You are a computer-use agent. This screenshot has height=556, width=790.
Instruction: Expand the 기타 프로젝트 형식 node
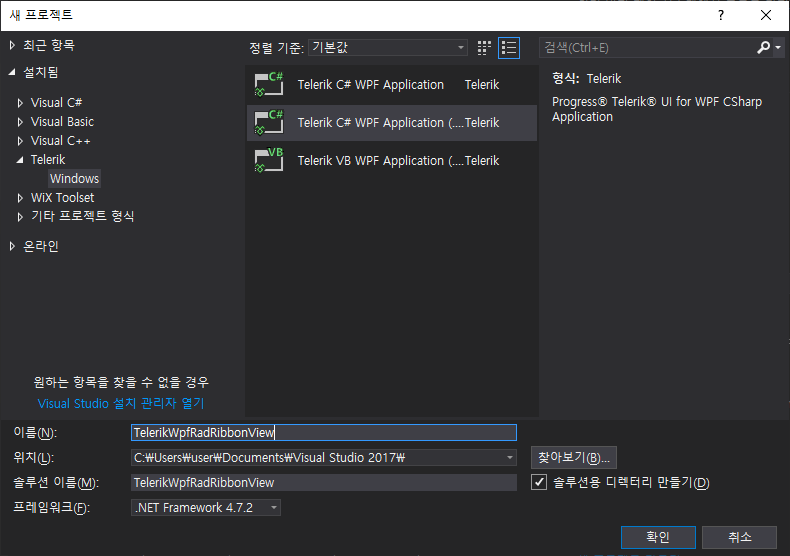[20, 217]
